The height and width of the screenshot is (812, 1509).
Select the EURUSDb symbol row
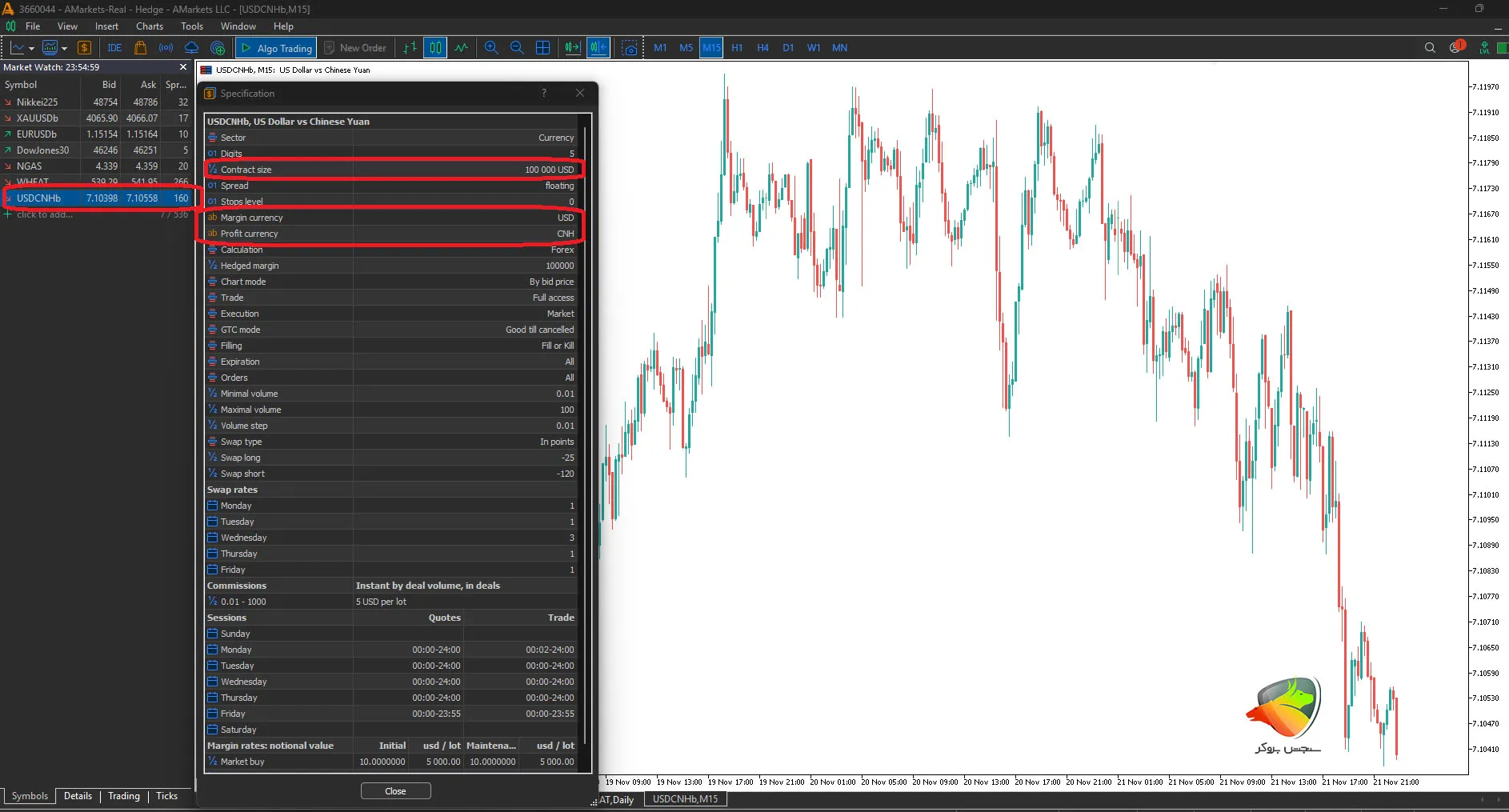coord(37,134)
